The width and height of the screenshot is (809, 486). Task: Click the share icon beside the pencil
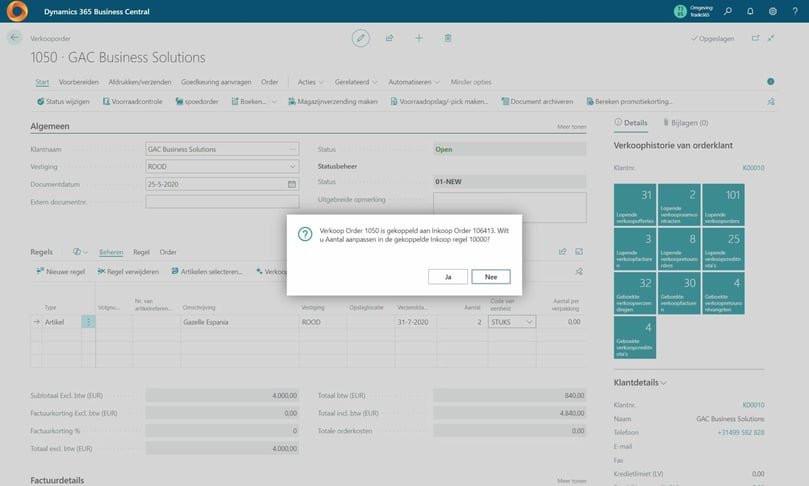click(x=390, y=38)
